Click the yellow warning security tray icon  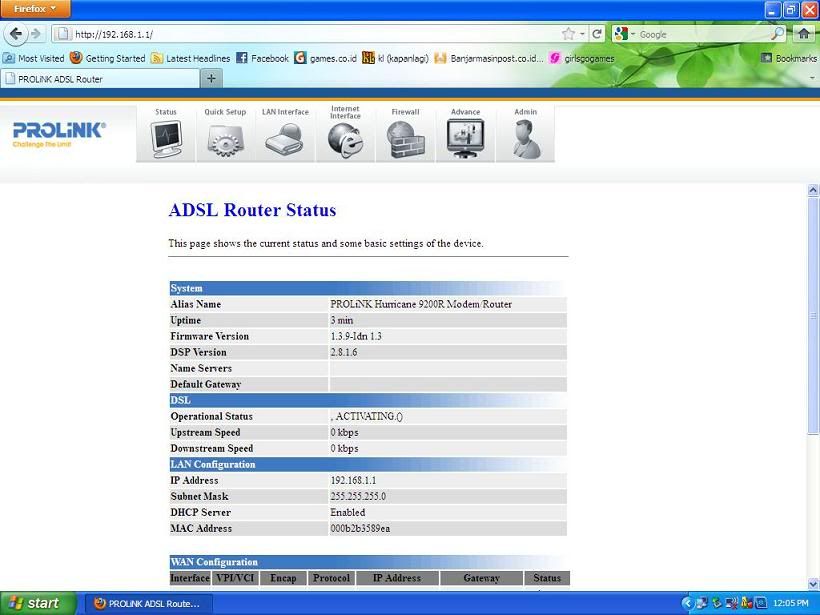[x=746, y=603]
